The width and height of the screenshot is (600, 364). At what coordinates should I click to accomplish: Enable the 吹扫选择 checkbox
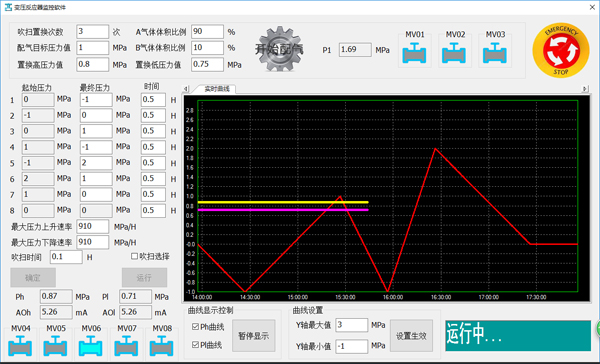[135, 256]
